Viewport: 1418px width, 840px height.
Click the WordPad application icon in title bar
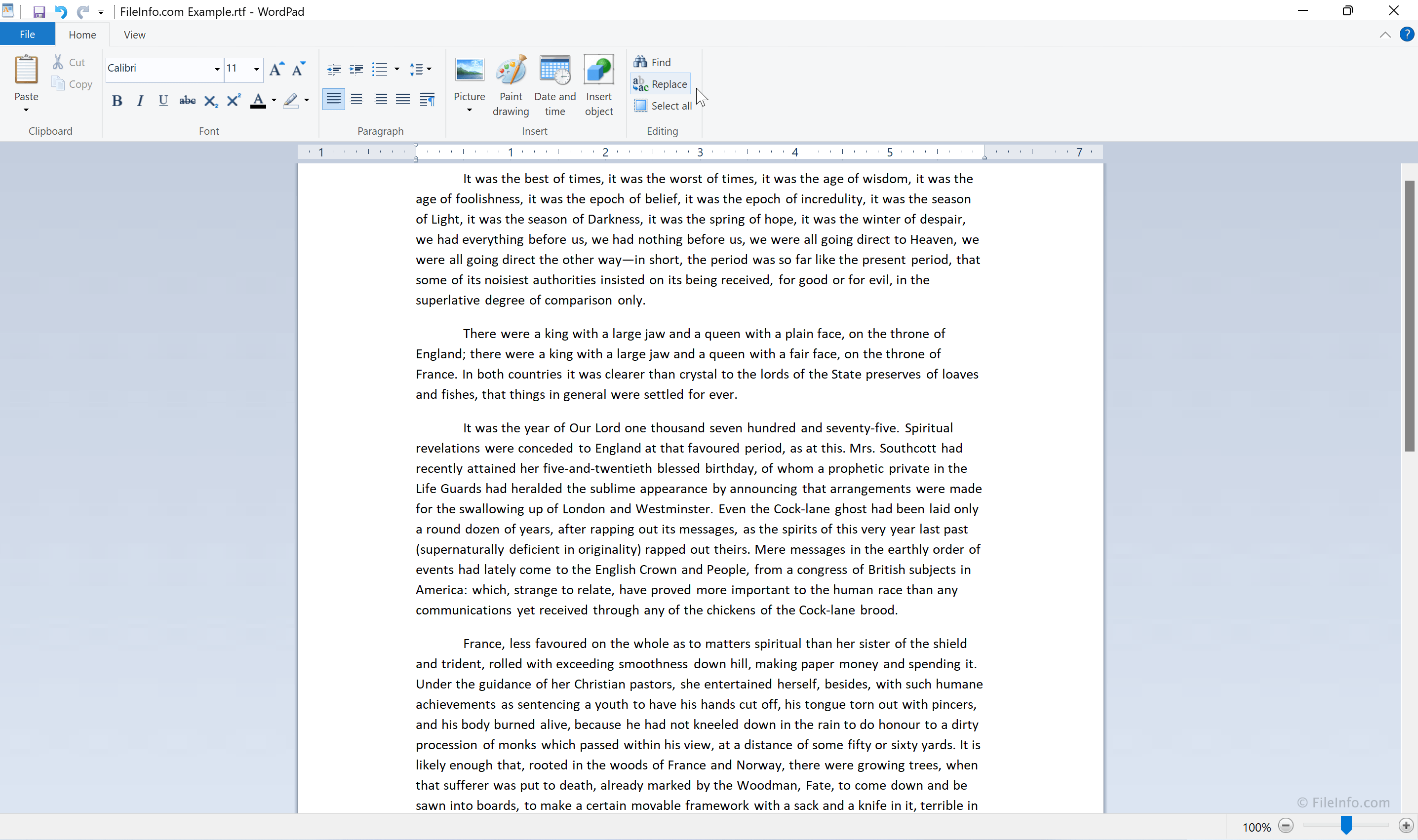pos(8,10)
